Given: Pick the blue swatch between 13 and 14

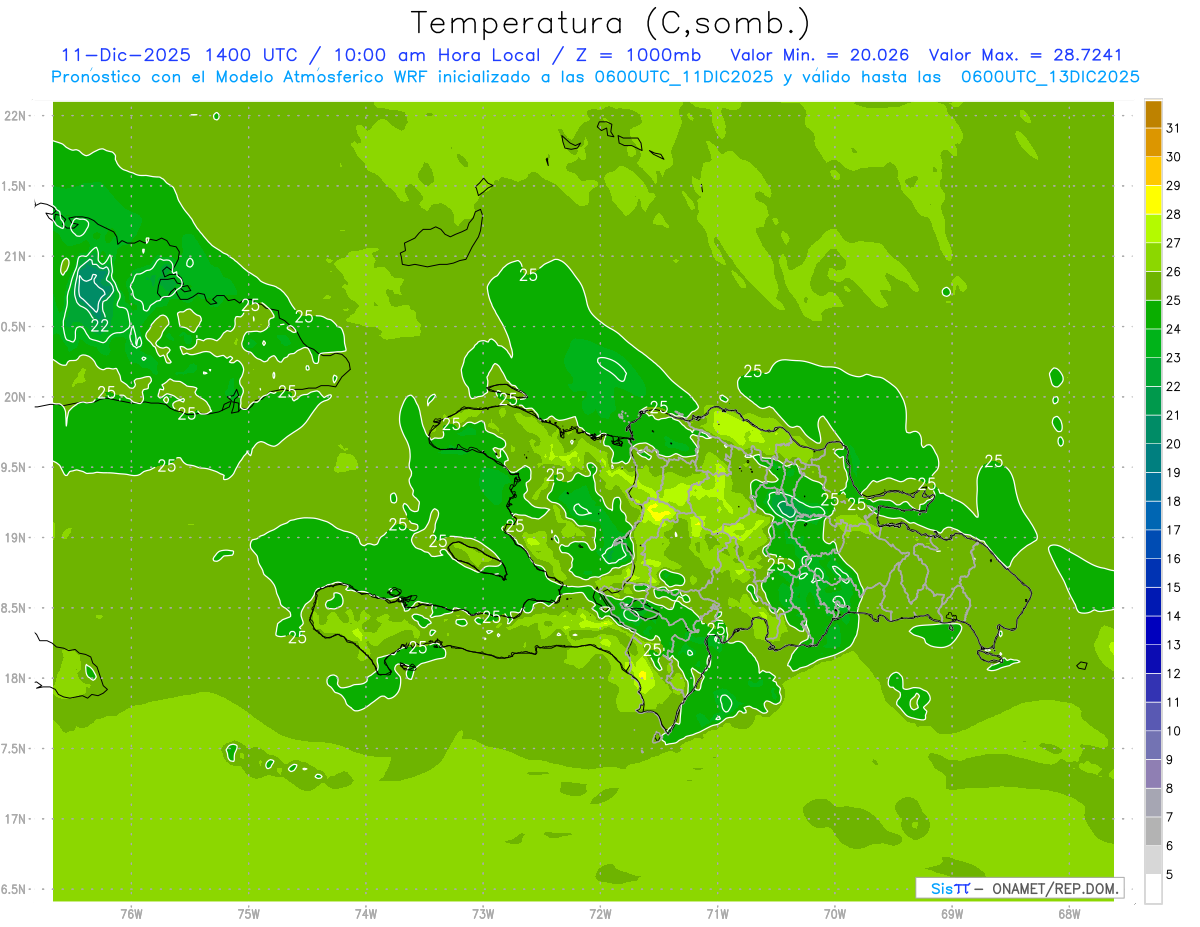Looking at the screenshot, I should coord(1153,631).
